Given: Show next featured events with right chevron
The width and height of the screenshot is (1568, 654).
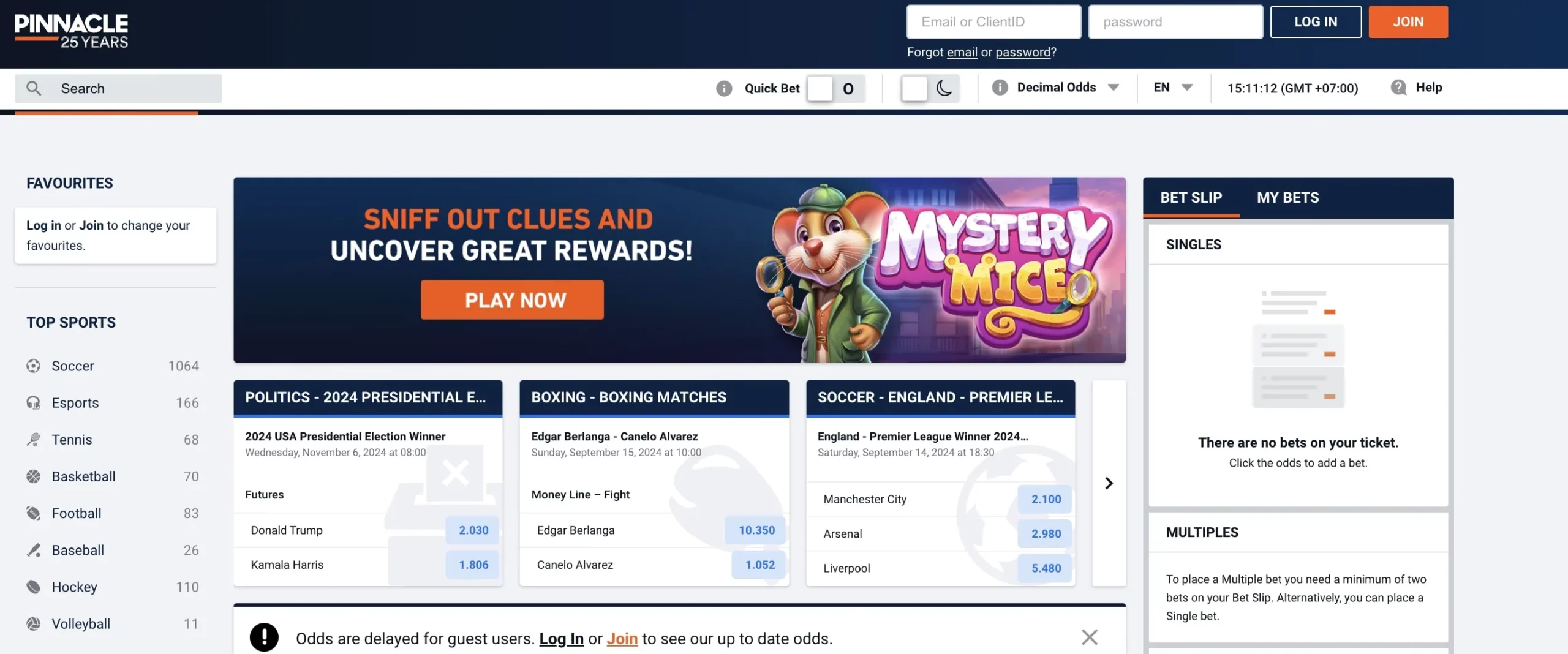Looking at the screenshot, I should click(x=1109, y=483).
